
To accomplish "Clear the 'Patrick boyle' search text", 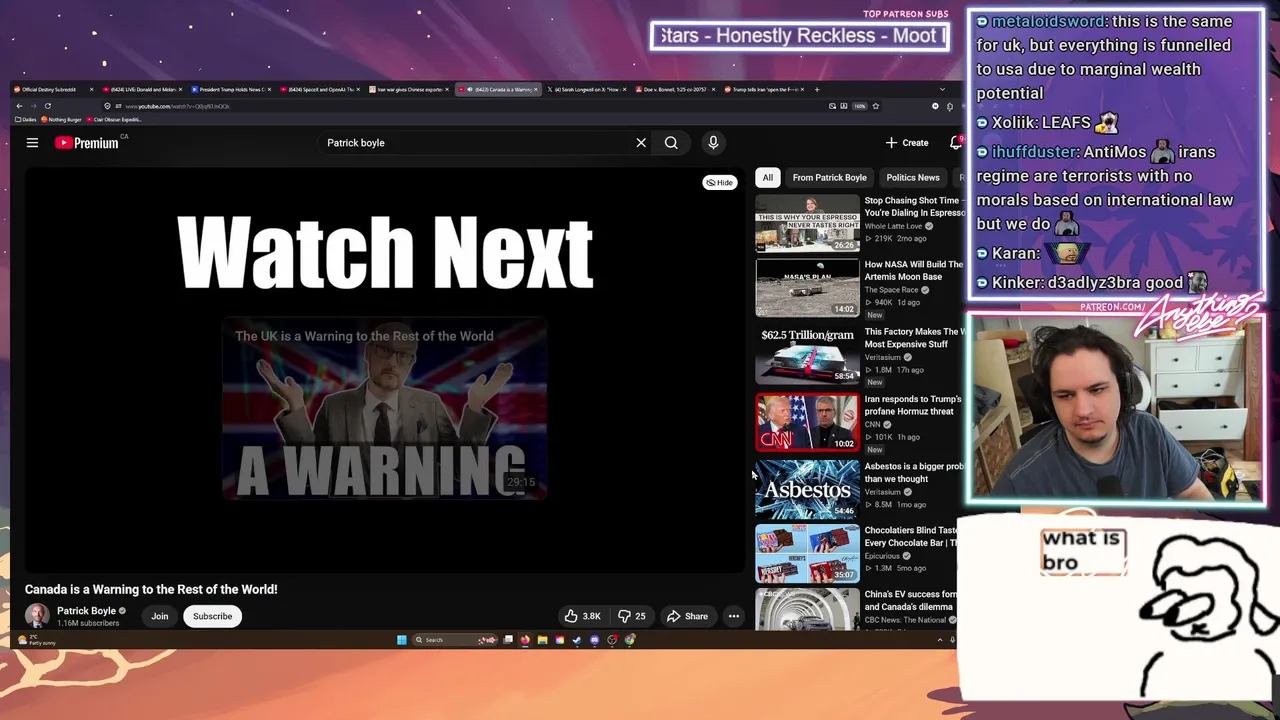I will click(641, 143).
